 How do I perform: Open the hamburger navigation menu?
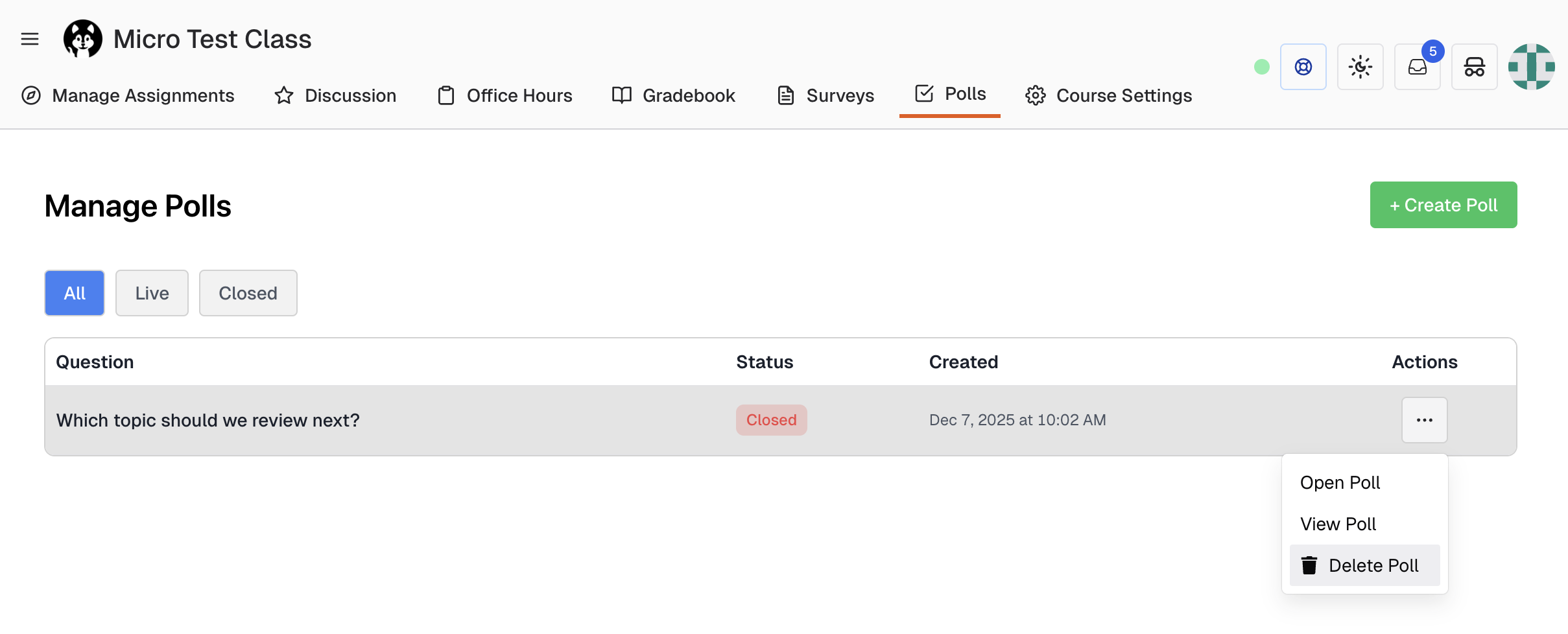pos(30,39)
